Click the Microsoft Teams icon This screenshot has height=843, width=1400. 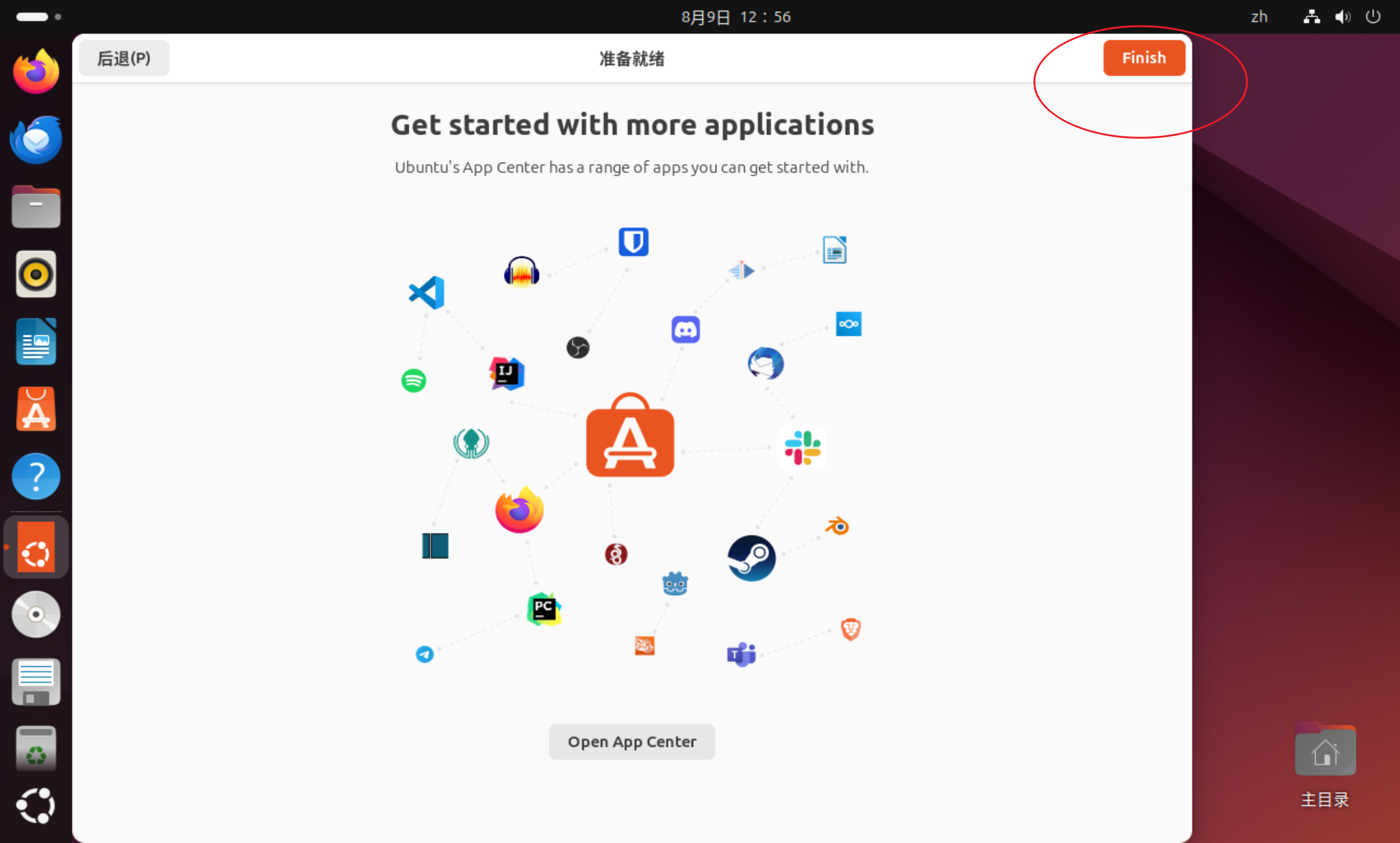tap(741, 654)
